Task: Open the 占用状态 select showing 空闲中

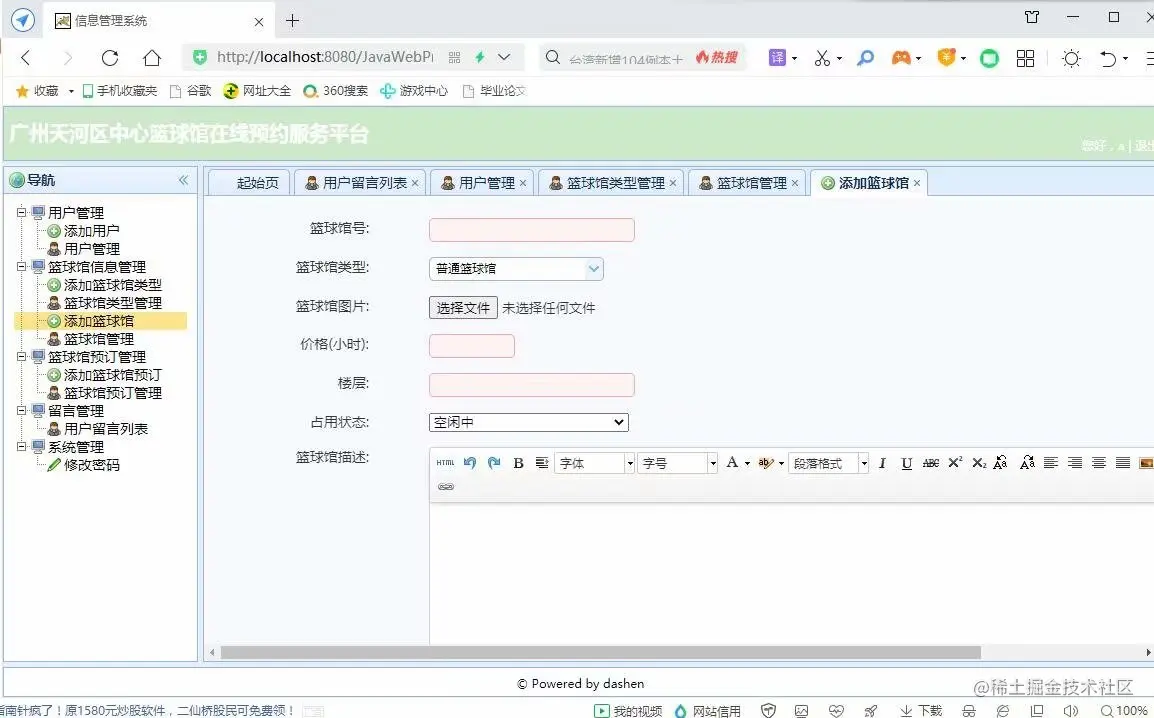Action: click(x=528, y=422)
